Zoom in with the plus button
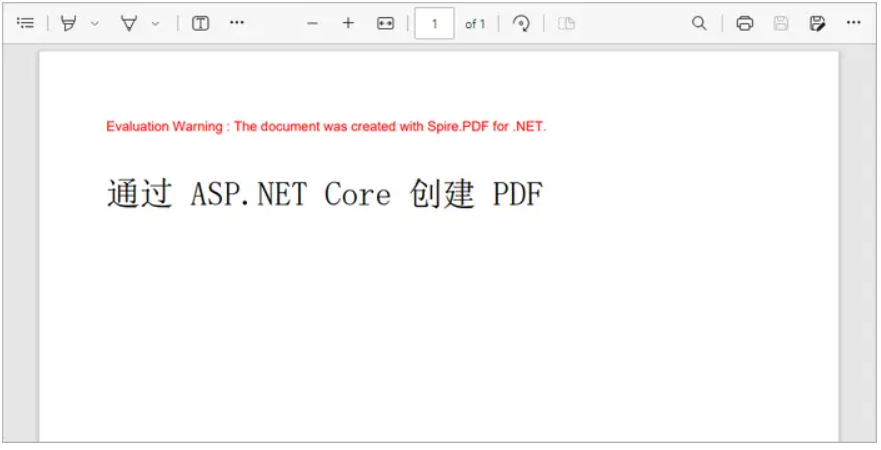Image resolution: width=881 pixels, height=450 pixels. [x=348, y=23]
